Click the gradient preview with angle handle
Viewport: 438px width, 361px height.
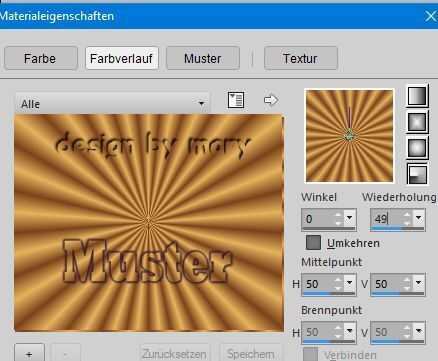click(349, 136)
